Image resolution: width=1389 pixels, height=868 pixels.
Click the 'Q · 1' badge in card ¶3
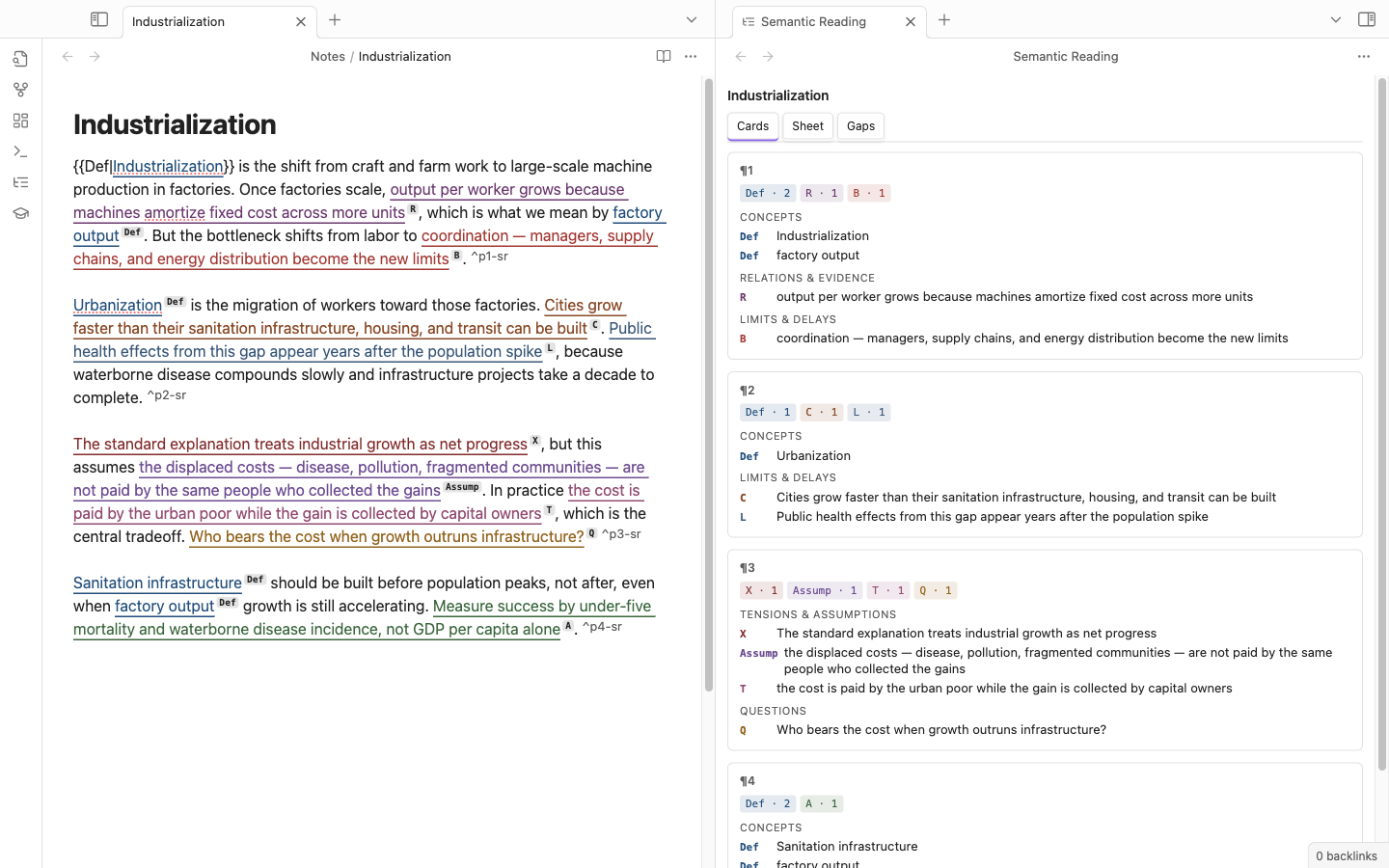[936, 590]
